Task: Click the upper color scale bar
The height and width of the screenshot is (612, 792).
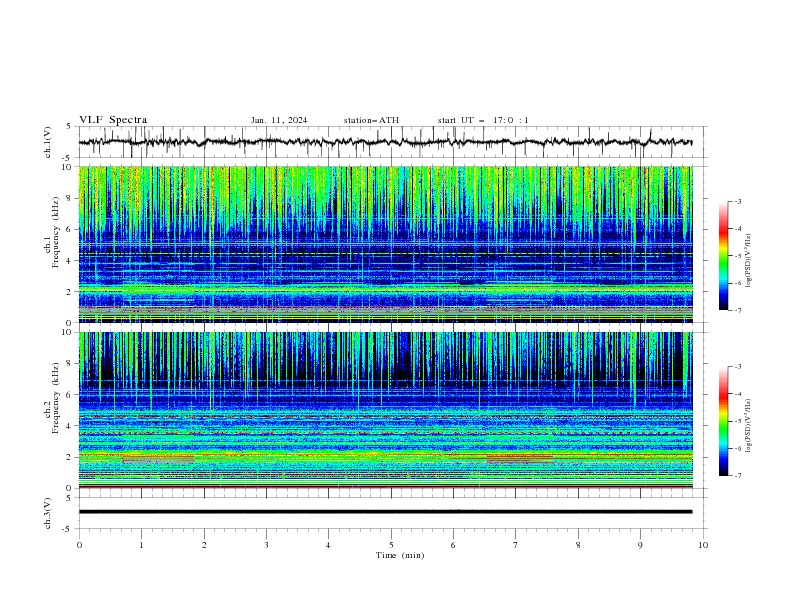Action: point(723,256)
